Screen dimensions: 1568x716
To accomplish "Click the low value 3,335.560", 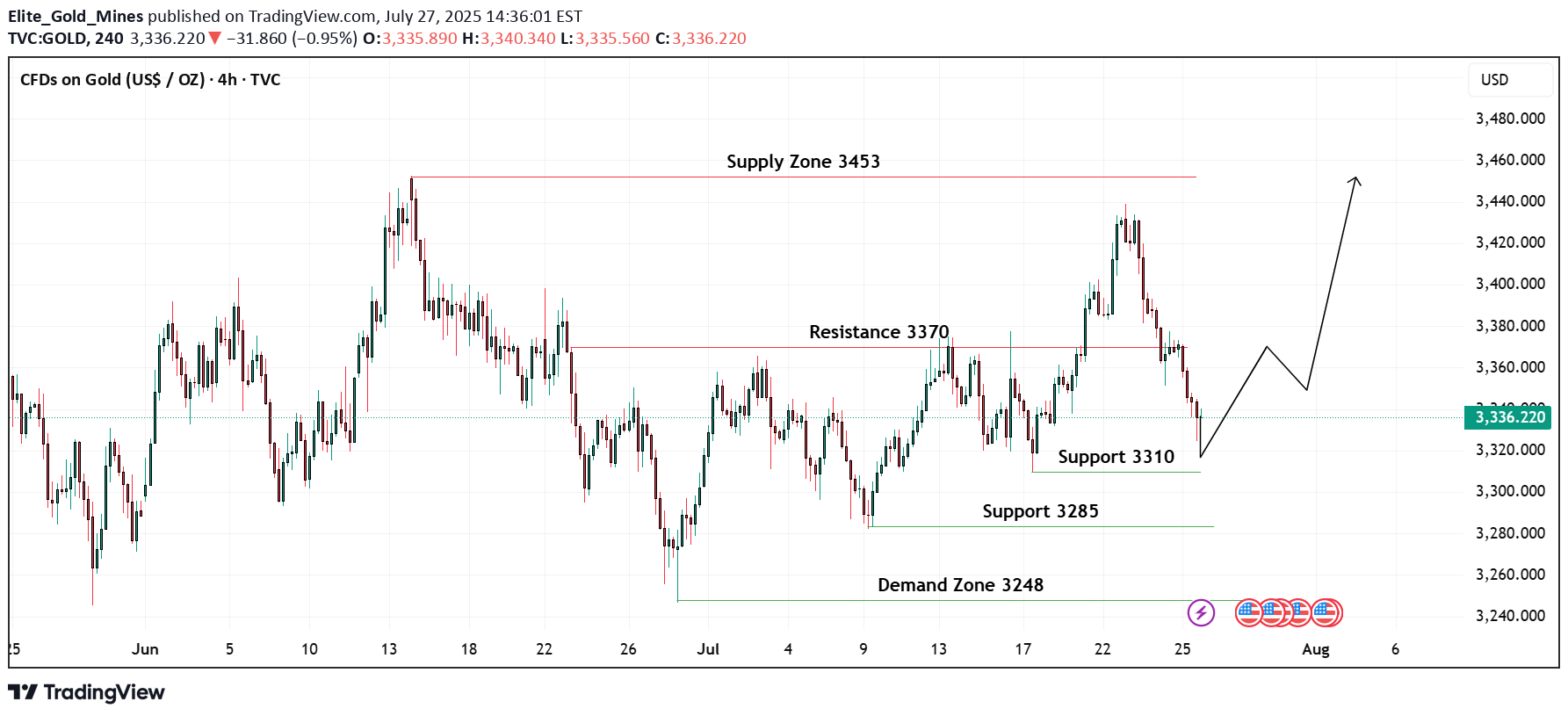I will pos(612,39).
